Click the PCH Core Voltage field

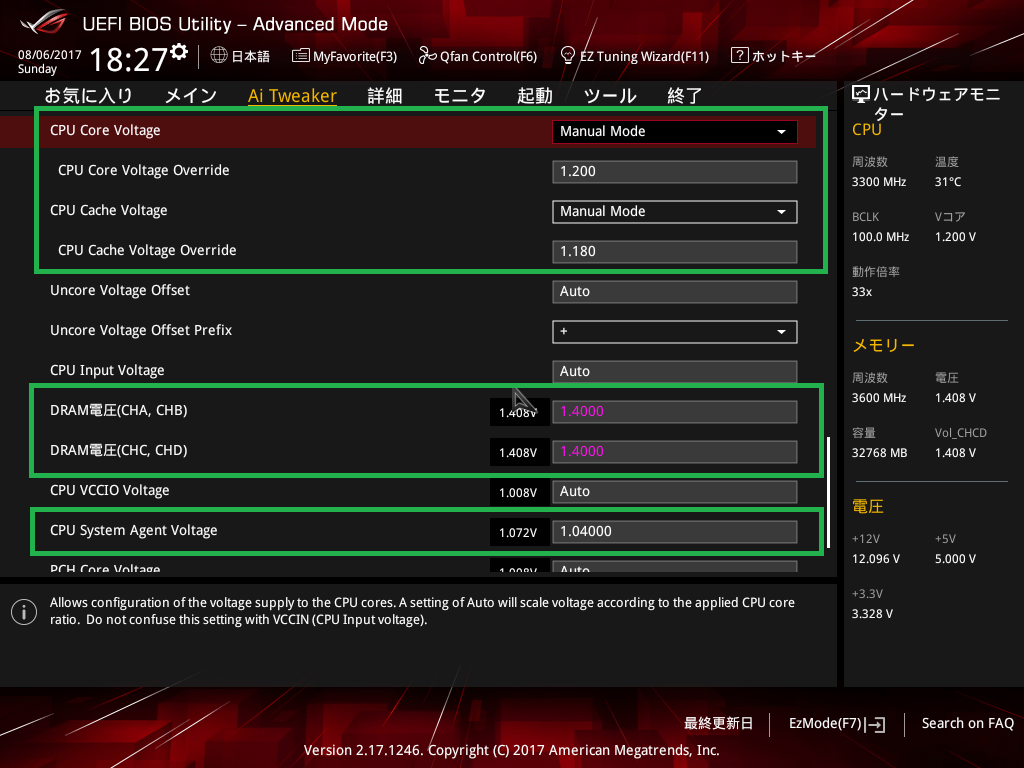[x=675, y=567]
